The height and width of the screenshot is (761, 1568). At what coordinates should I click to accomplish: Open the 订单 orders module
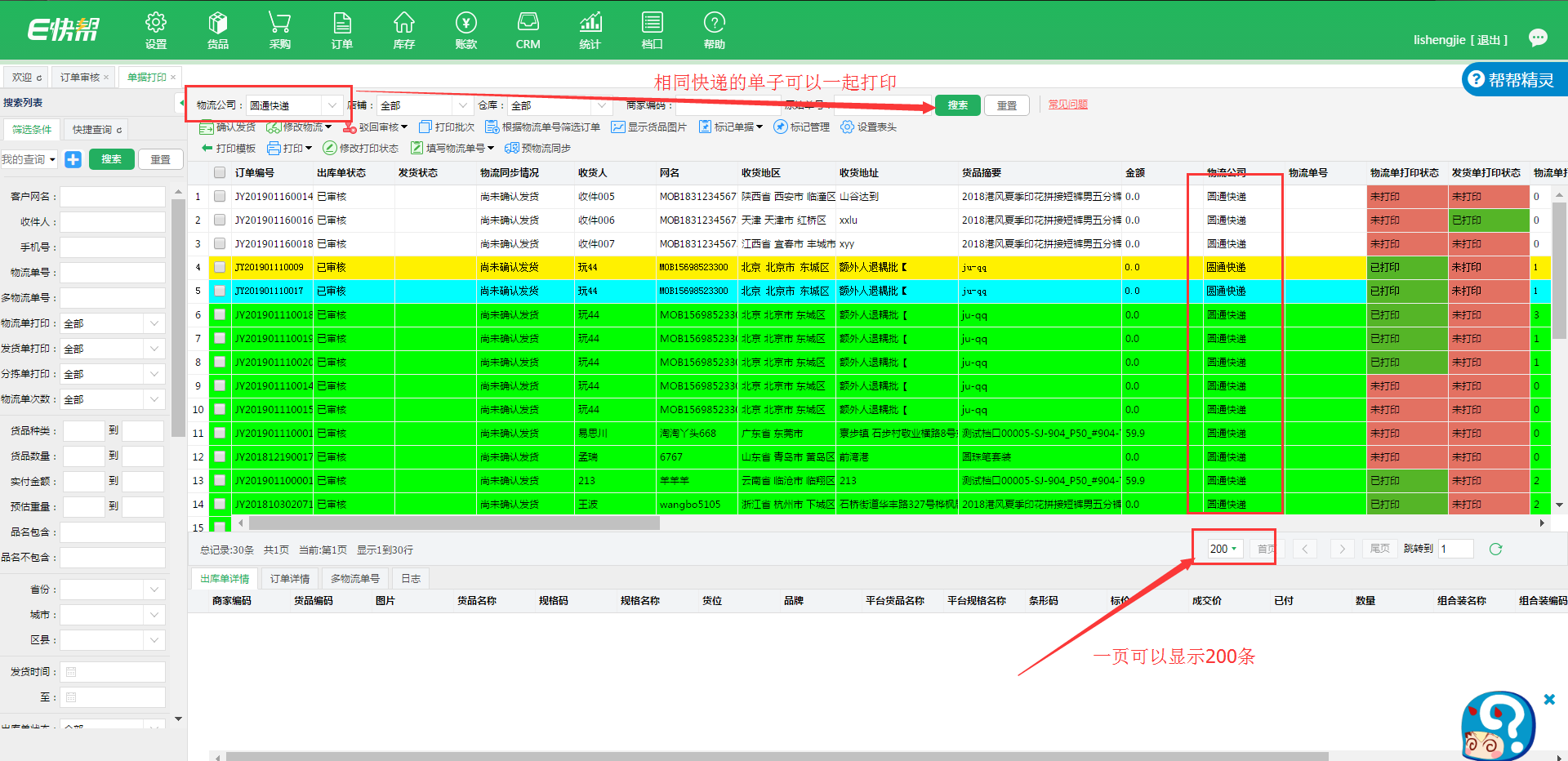point(342,31)
